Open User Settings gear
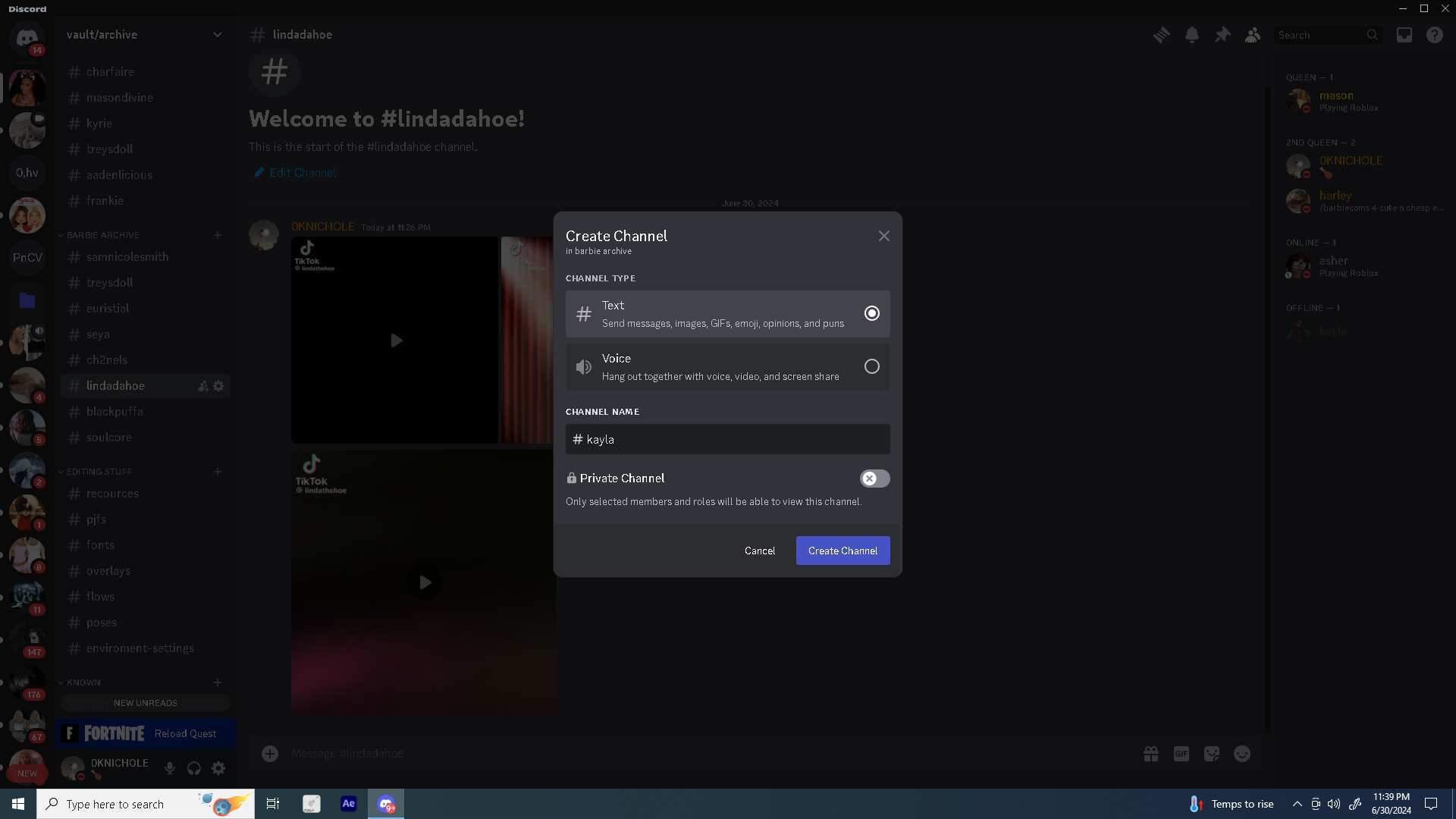The height and width of the screenshot is (819, 1456). tap(218, 768)
